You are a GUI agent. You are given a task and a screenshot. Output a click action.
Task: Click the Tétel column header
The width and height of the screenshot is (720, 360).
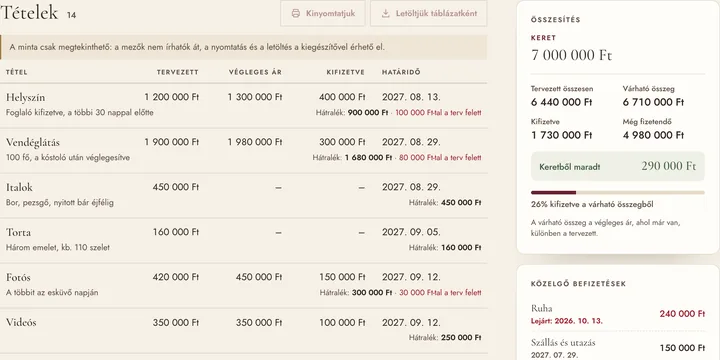point(17,72)
